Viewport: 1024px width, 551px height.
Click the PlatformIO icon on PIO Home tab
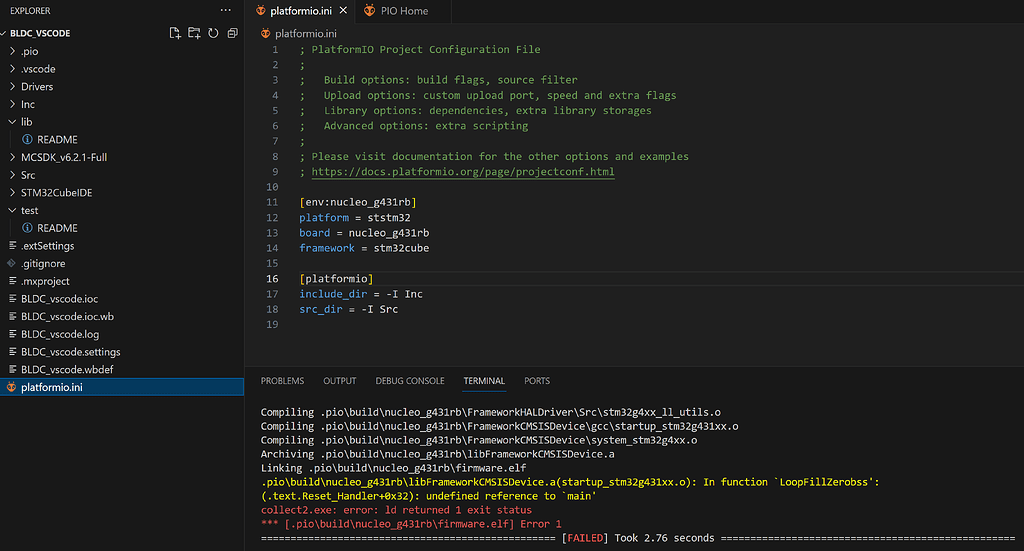click(370, 10)
